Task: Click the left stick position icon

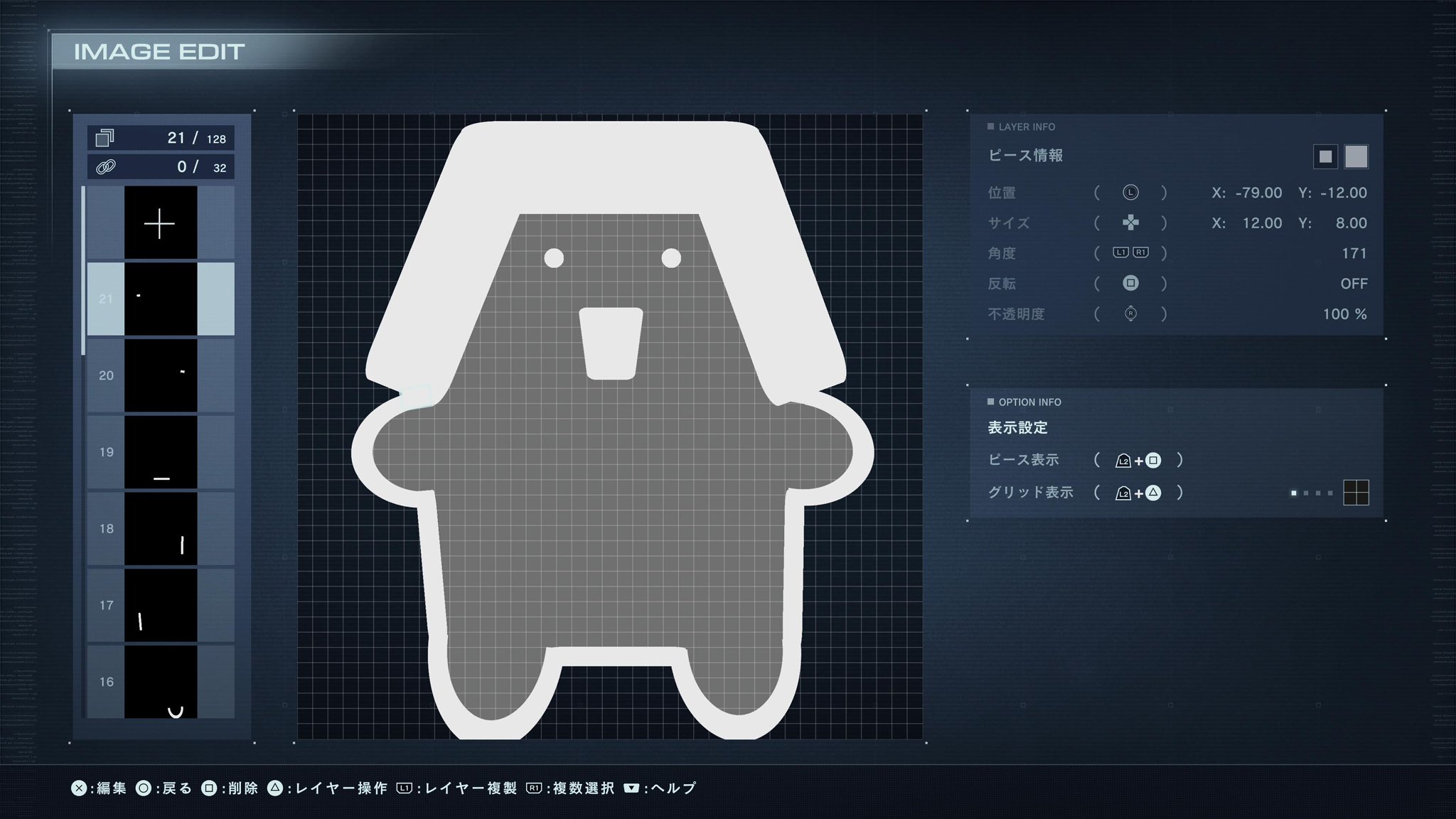Action: coord(1130,193)
